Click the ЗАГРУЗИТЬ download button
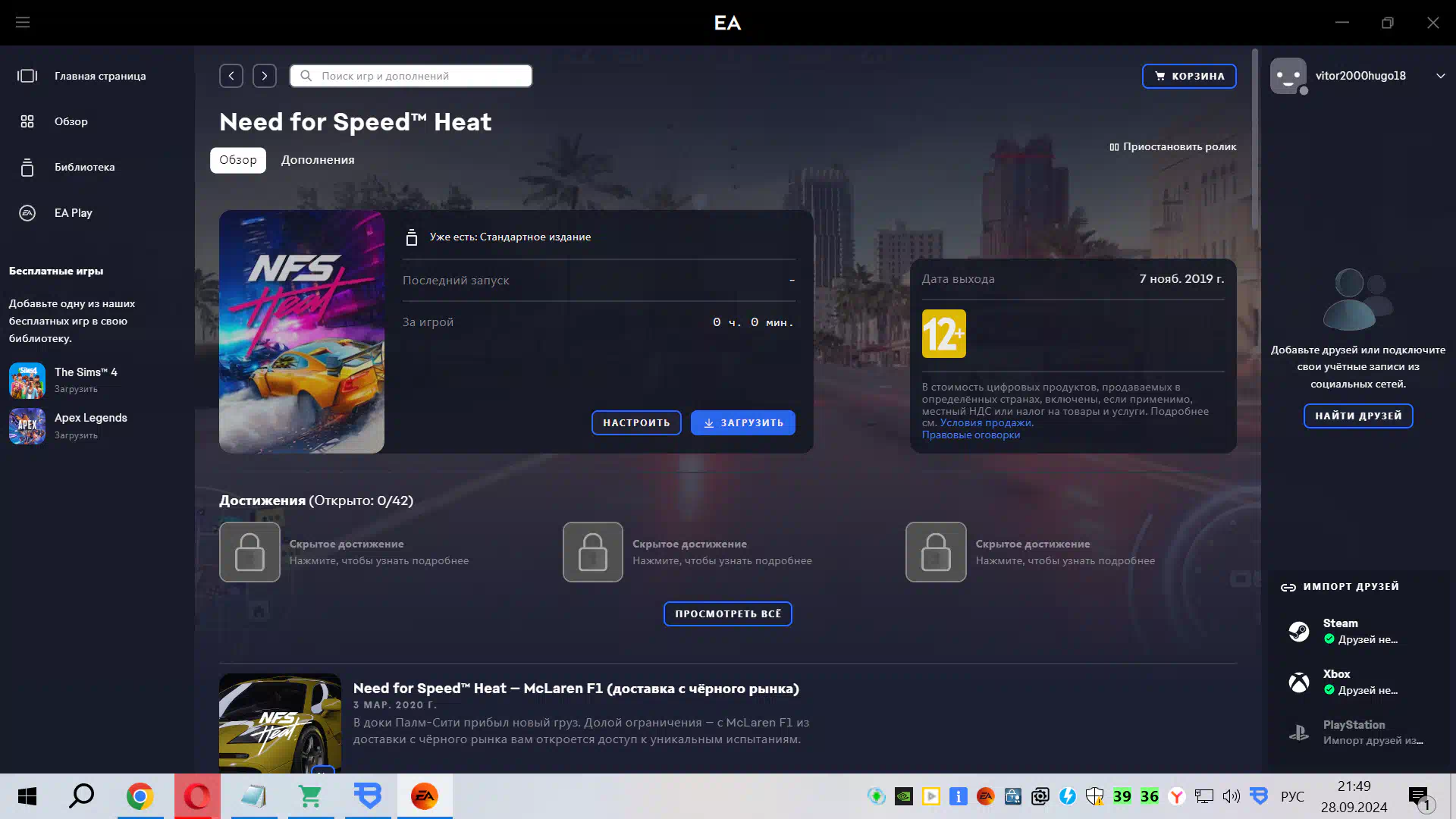The image size is (1456, 819). click(742, 422)
